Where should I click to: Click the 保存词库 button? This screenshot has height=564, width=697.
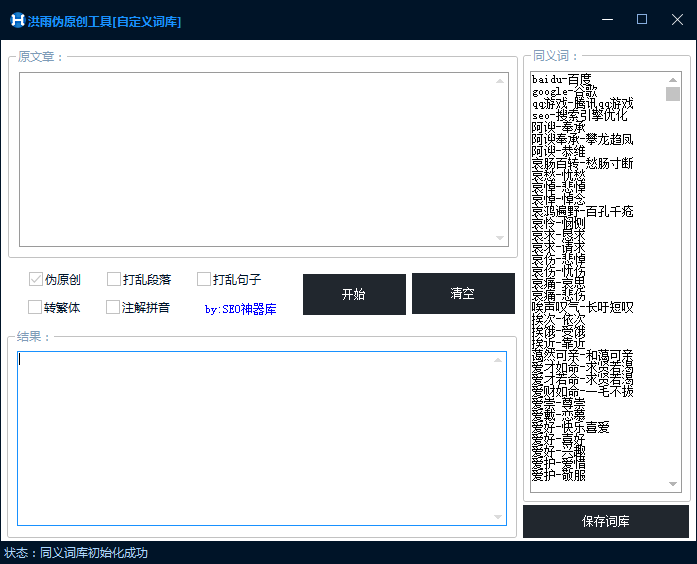(606, 521)
